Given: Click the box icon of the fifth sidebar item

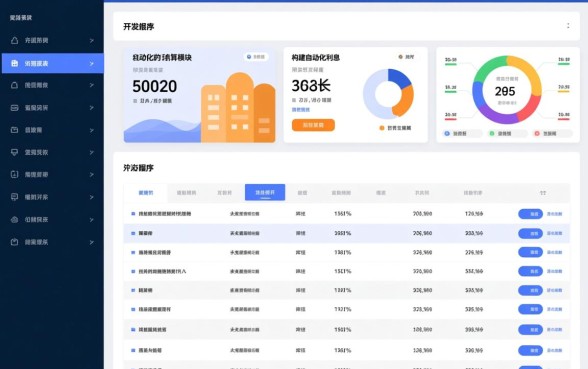Looking at the screenshot, I should (14, 130).
